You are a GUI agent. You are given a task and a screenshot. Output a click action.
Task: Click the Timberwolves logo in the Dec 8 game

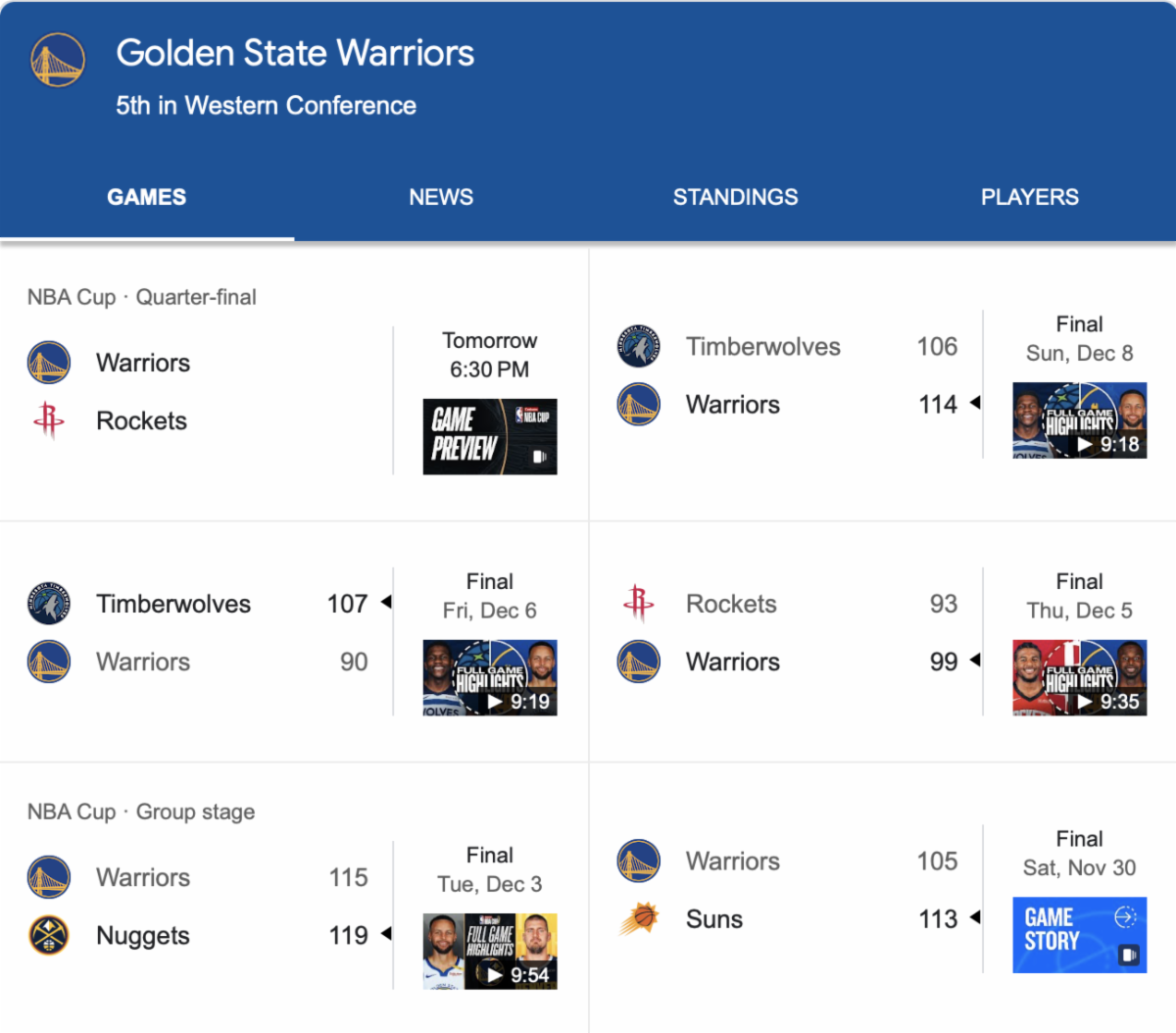639,347
